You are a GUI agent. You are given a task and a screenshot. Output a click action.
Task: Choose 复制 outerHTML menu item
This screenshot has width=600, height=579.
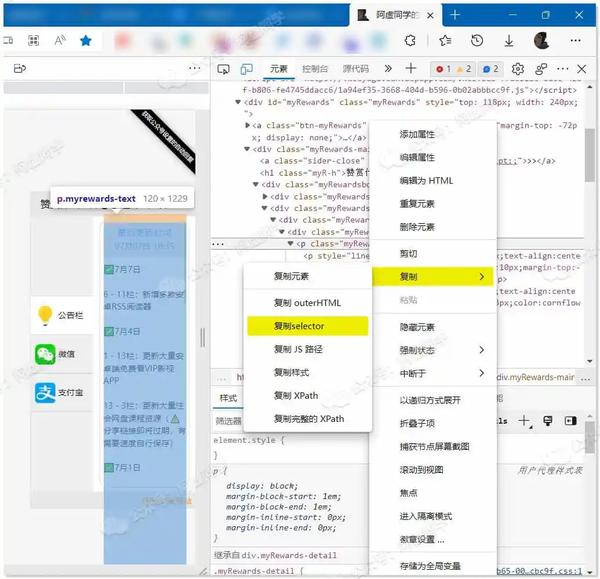tap(308, 303)
